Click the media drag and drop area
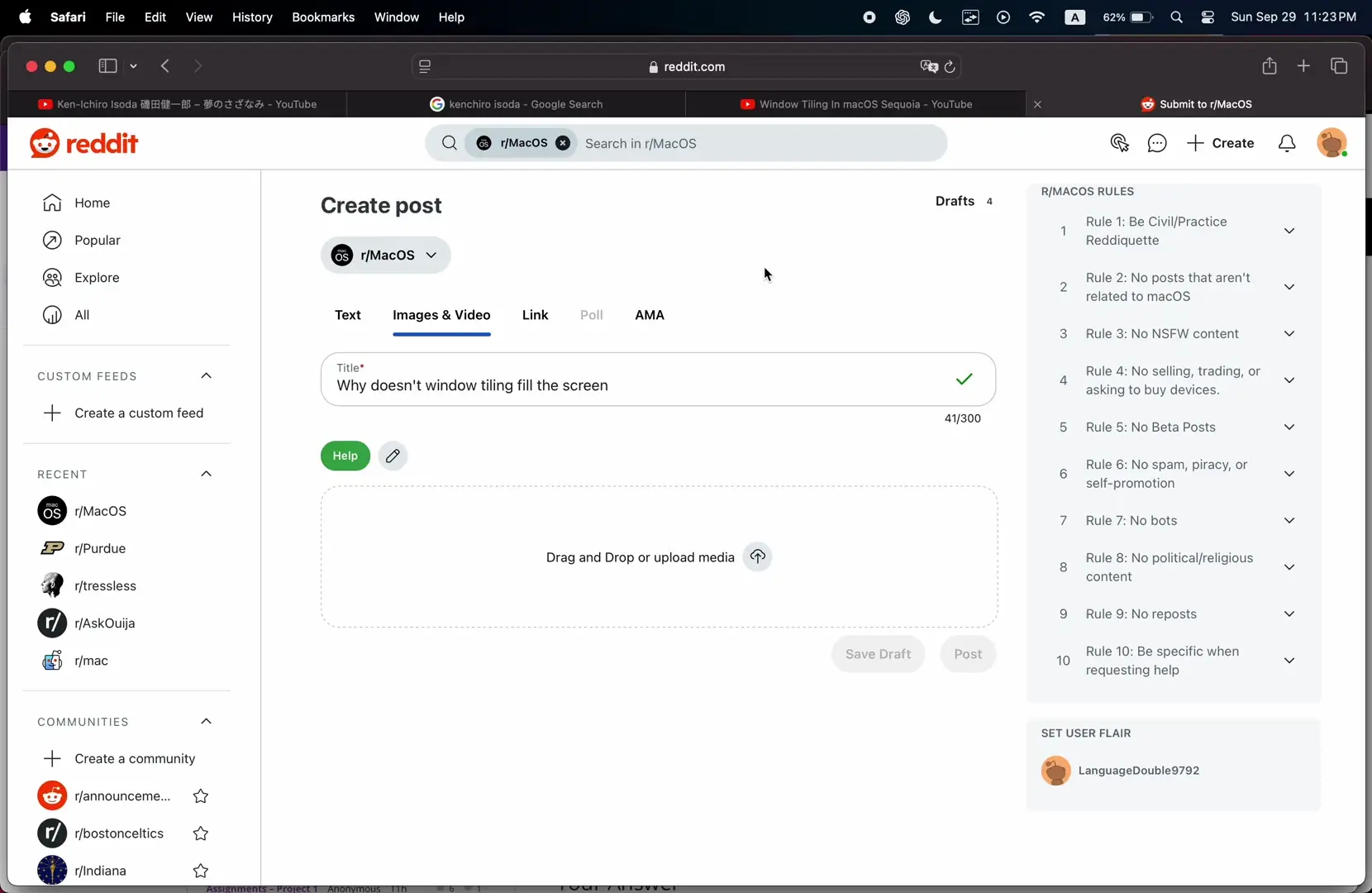This screenshot has width=1372, height=893. click(659, 556)
